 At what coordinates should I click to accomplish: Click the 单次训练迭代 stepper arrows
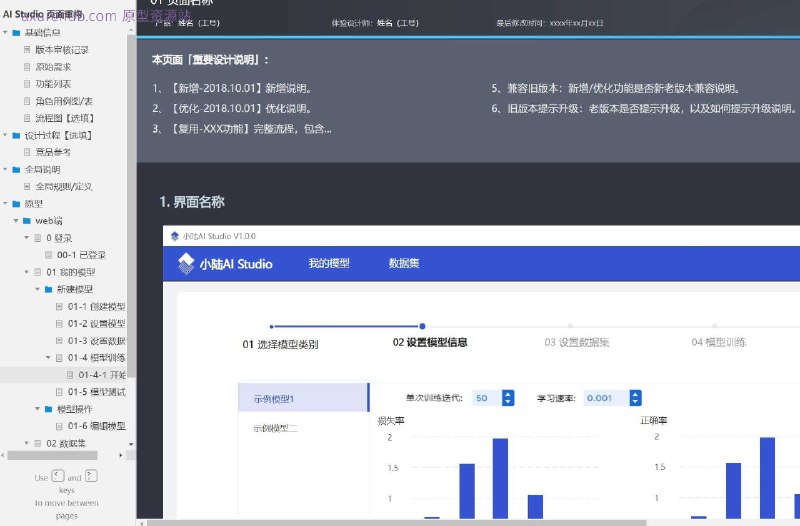point(508,398)
